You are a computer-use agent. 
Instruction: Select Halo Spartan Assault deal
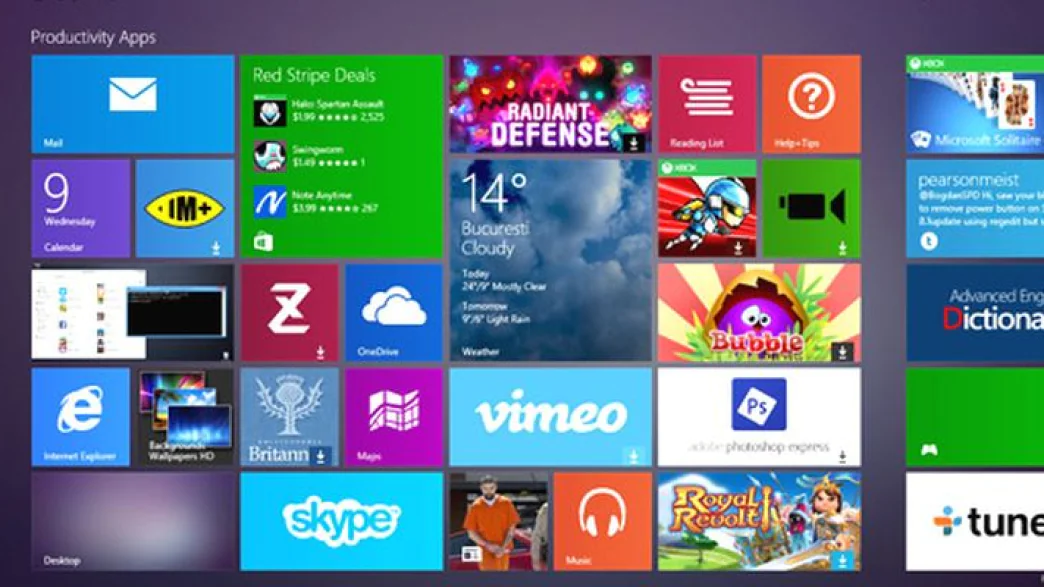click(x=319, y=110)
